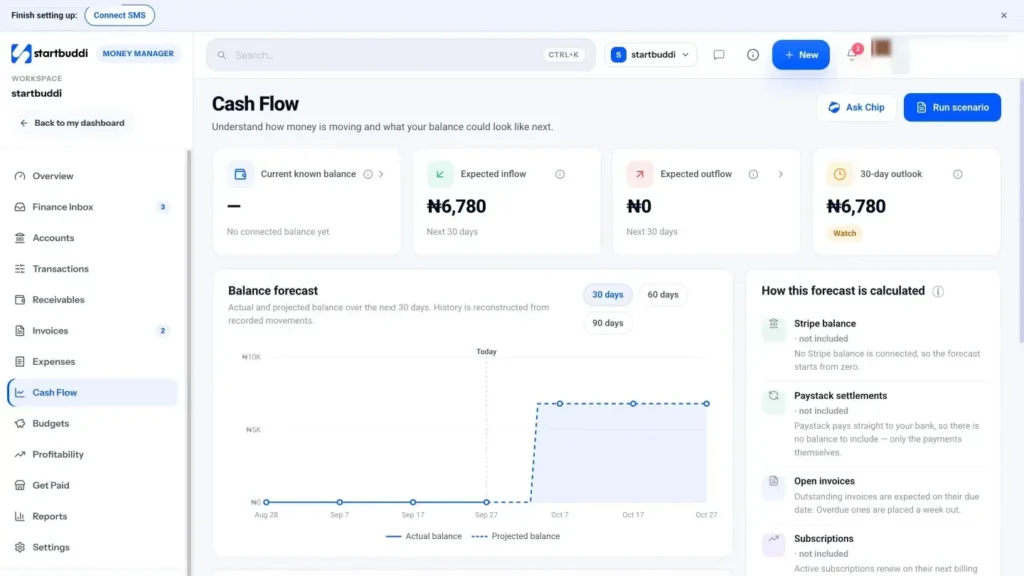
Task: Select Cash Flow sidebar item
Action: (x=92, y=392)
